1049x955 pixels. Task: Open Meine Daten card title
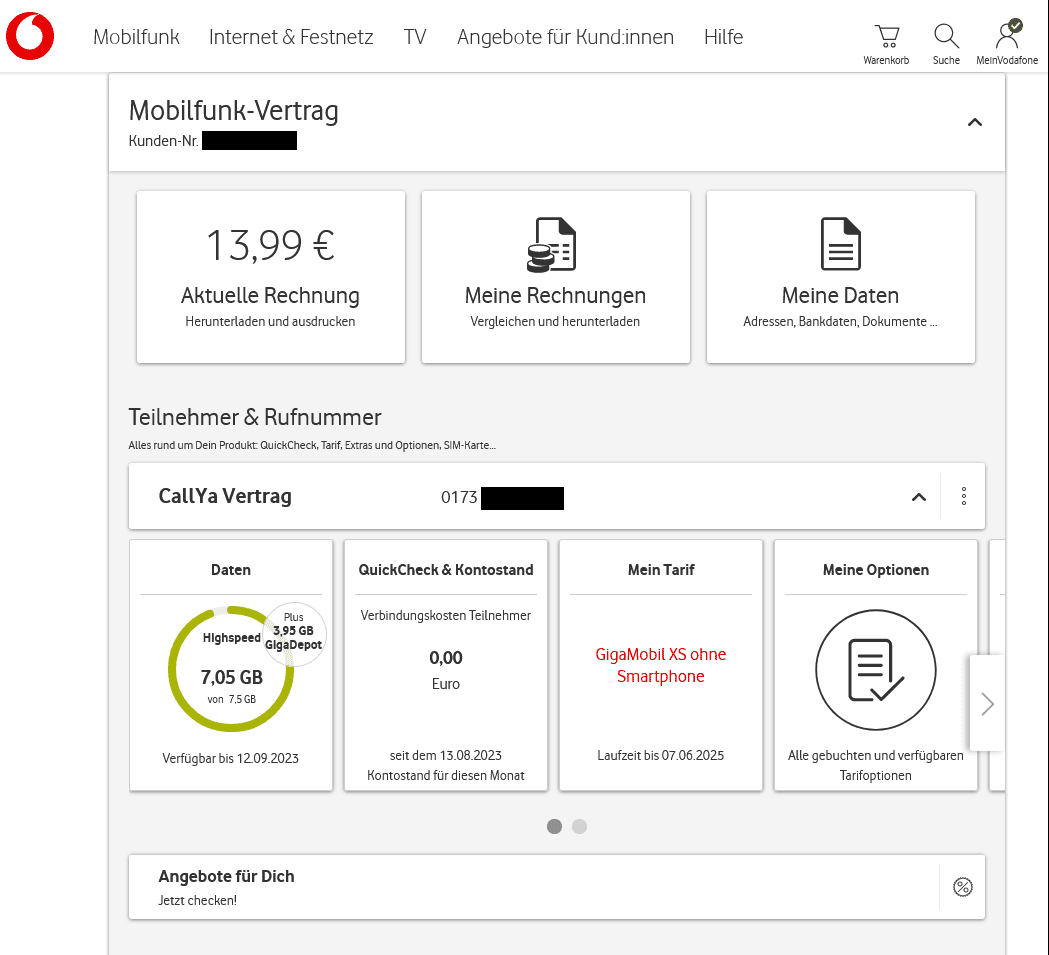(840, 295)
